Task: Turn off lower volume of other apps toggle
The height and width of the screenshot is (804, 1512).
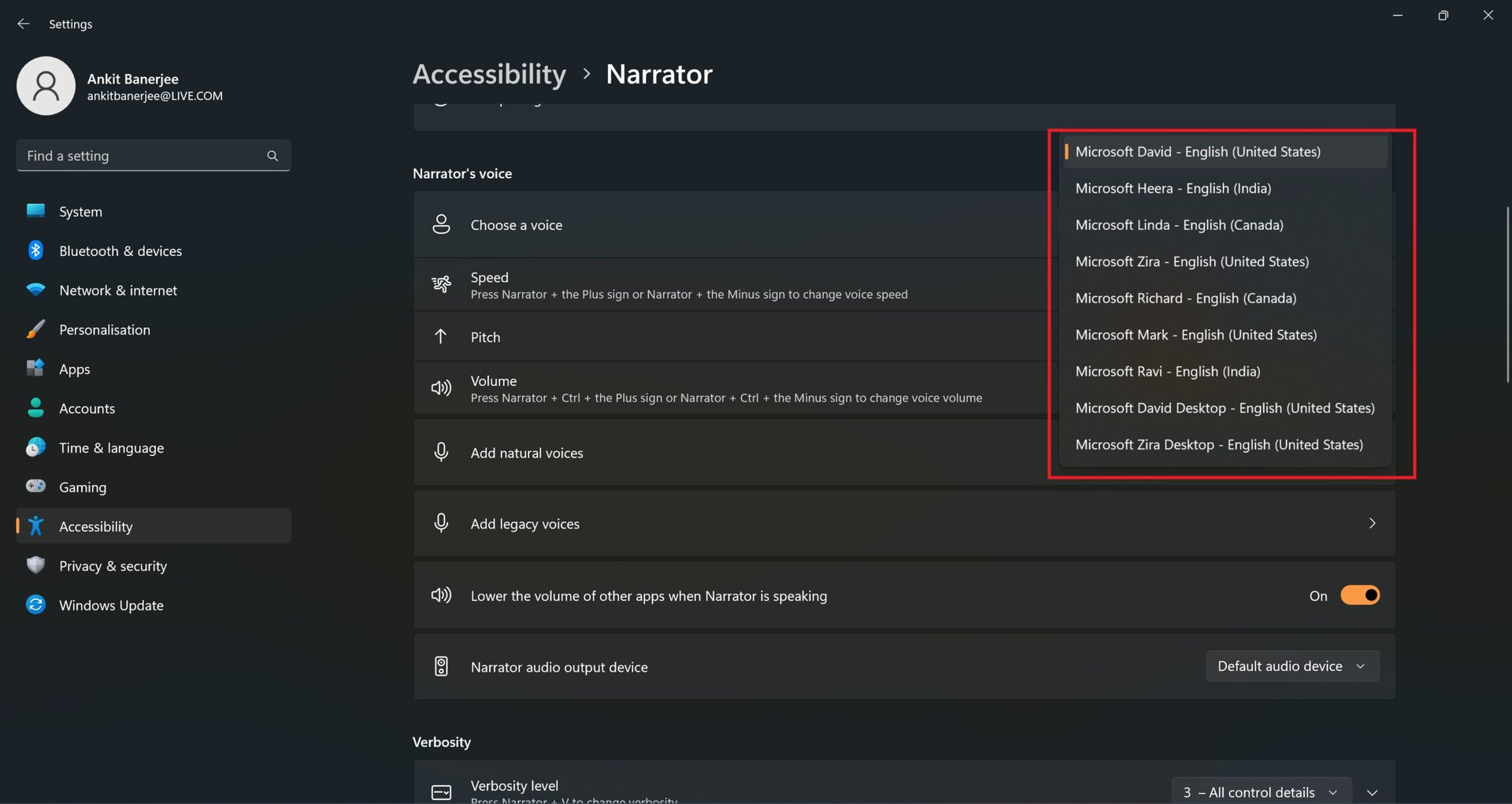Action: 1360,595
